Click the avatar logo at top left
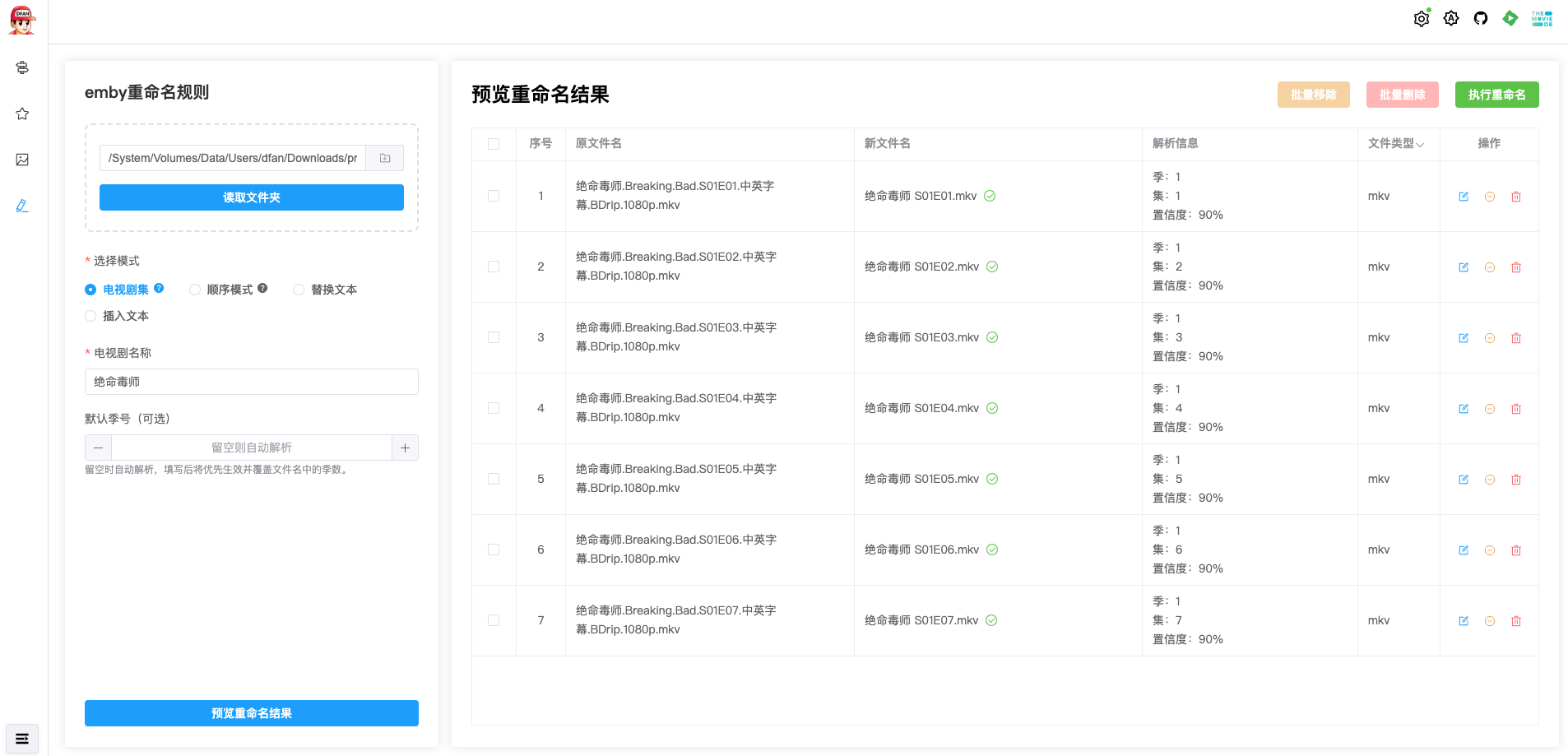Viewport: 1568px width, 756px height. [x=22, y=20]
